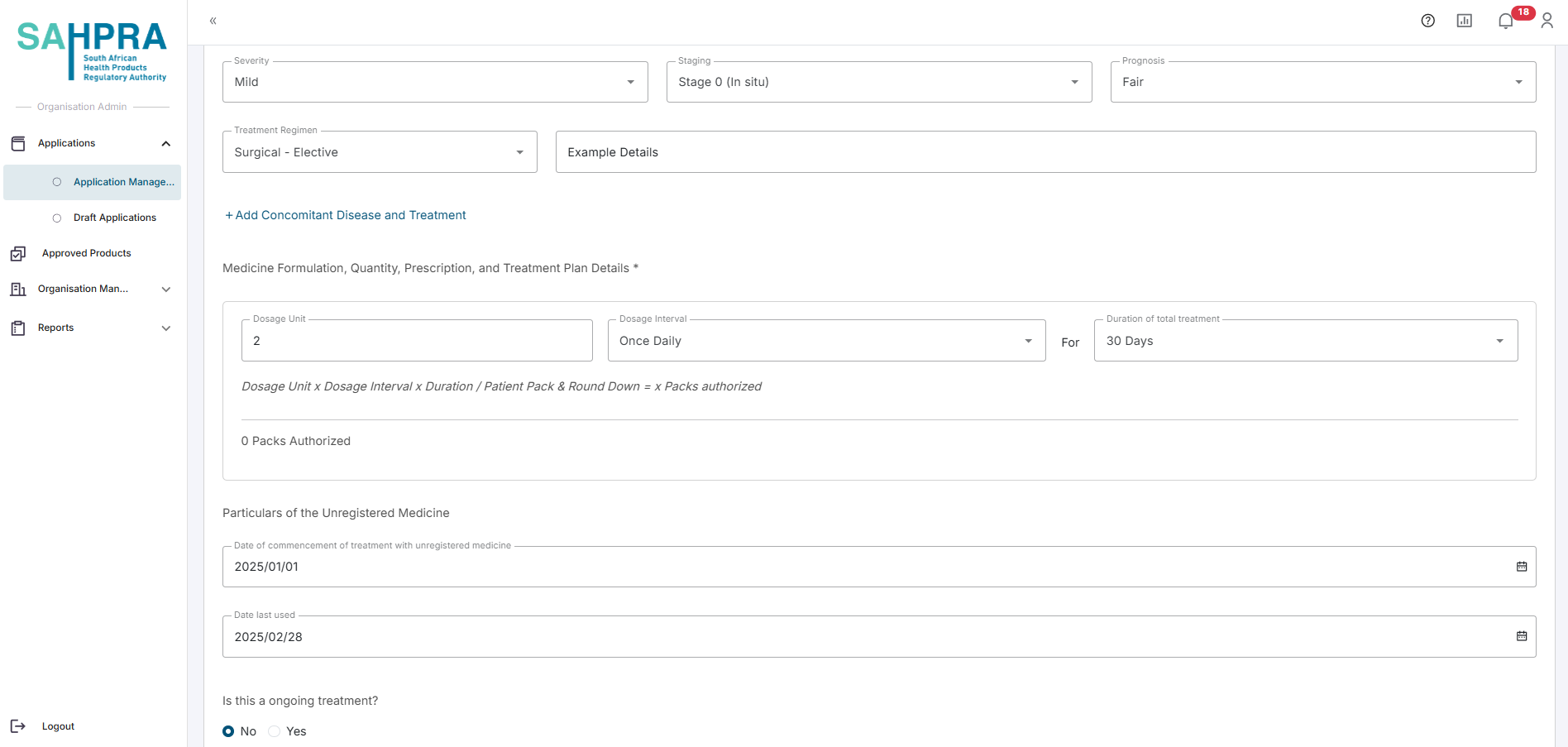
Task: Open the Staging dropdown
Action: pyautogui.click(x=878, y=82)
